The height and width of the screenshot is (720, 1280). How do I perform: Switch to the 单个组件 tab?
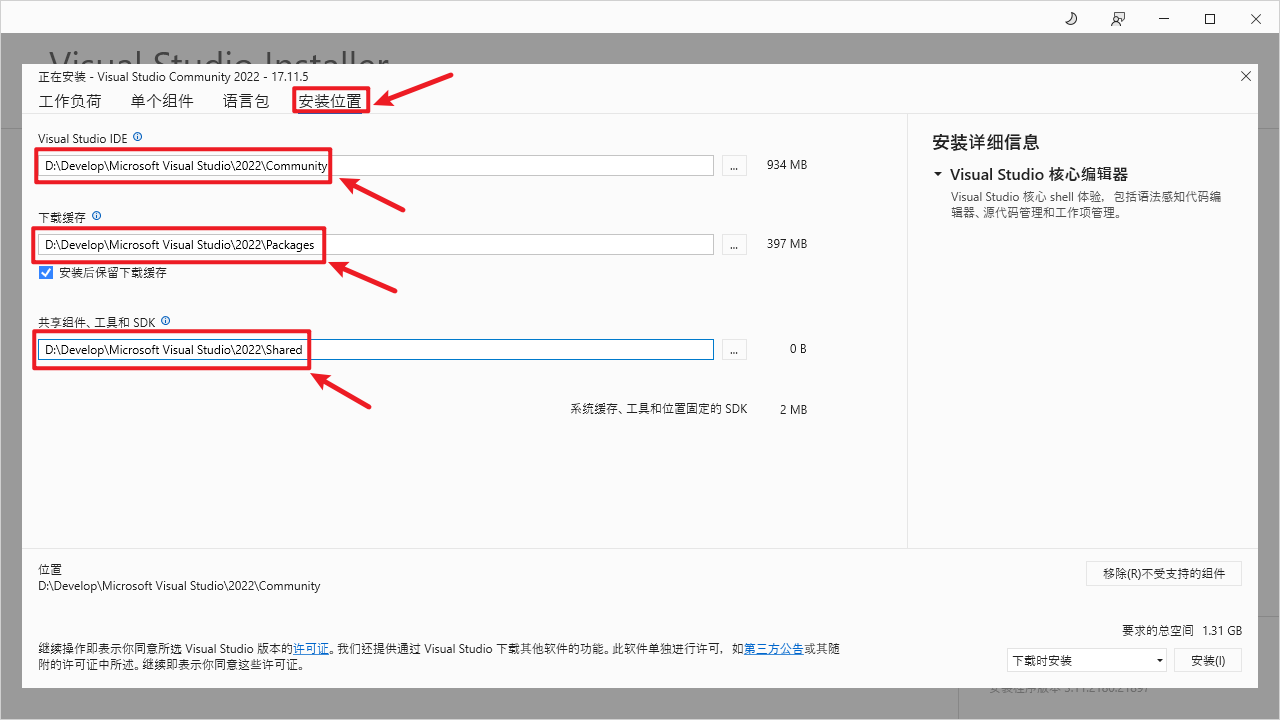coord(162,101)
